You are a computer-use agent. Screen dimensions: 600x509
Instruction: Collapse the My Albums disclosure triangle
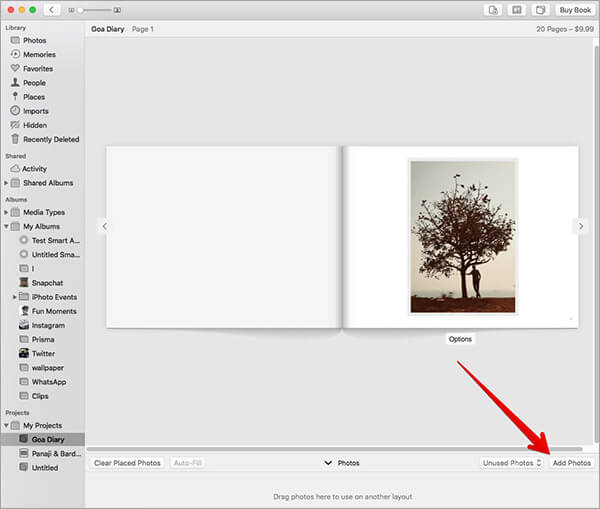pyautogui.click(x=6, y=227)
